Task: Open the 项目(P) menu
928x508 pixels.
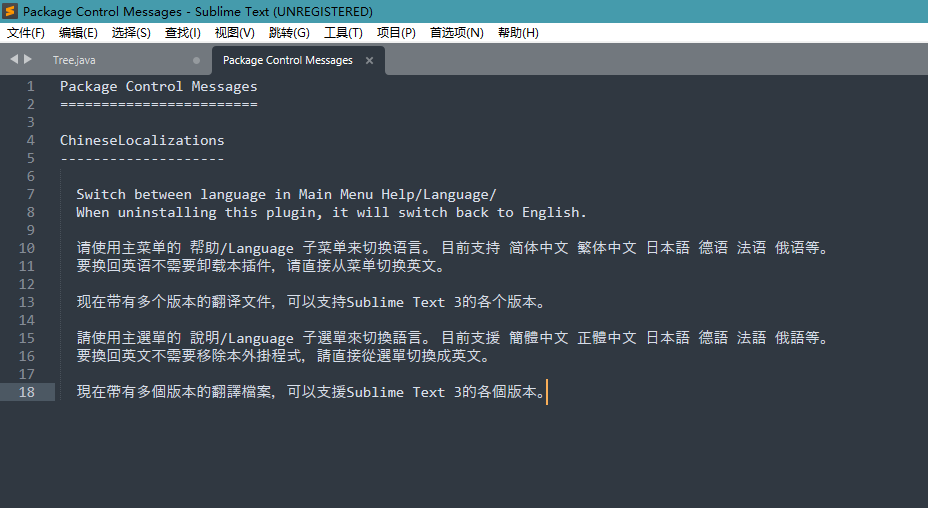Action: [x=396, y=33]
